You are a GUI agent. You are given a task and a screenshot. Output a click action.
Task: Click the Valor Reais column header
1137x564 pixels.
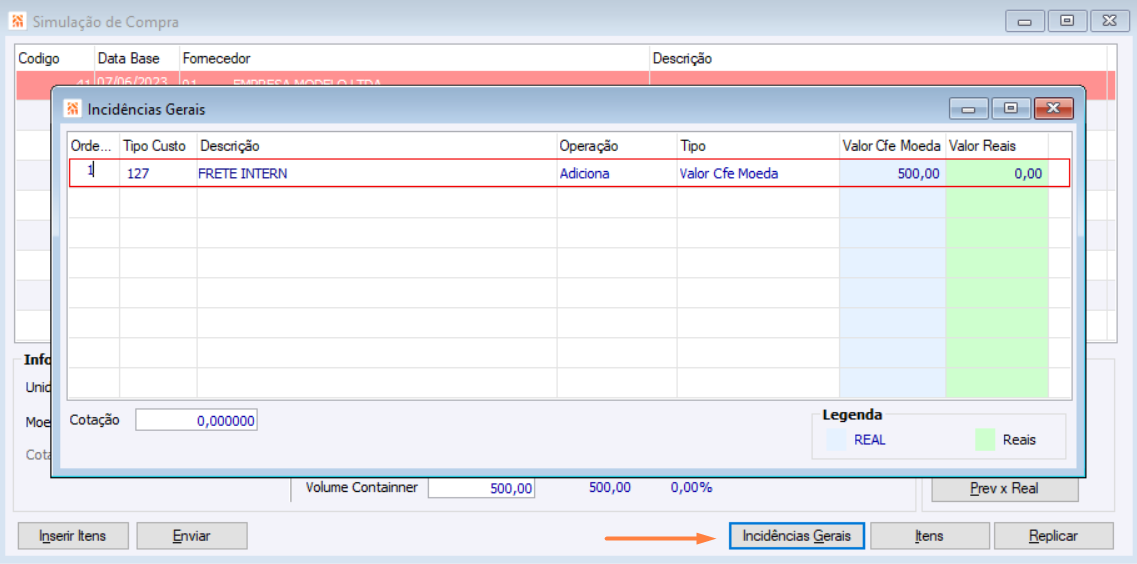click(x=996, y=146)
